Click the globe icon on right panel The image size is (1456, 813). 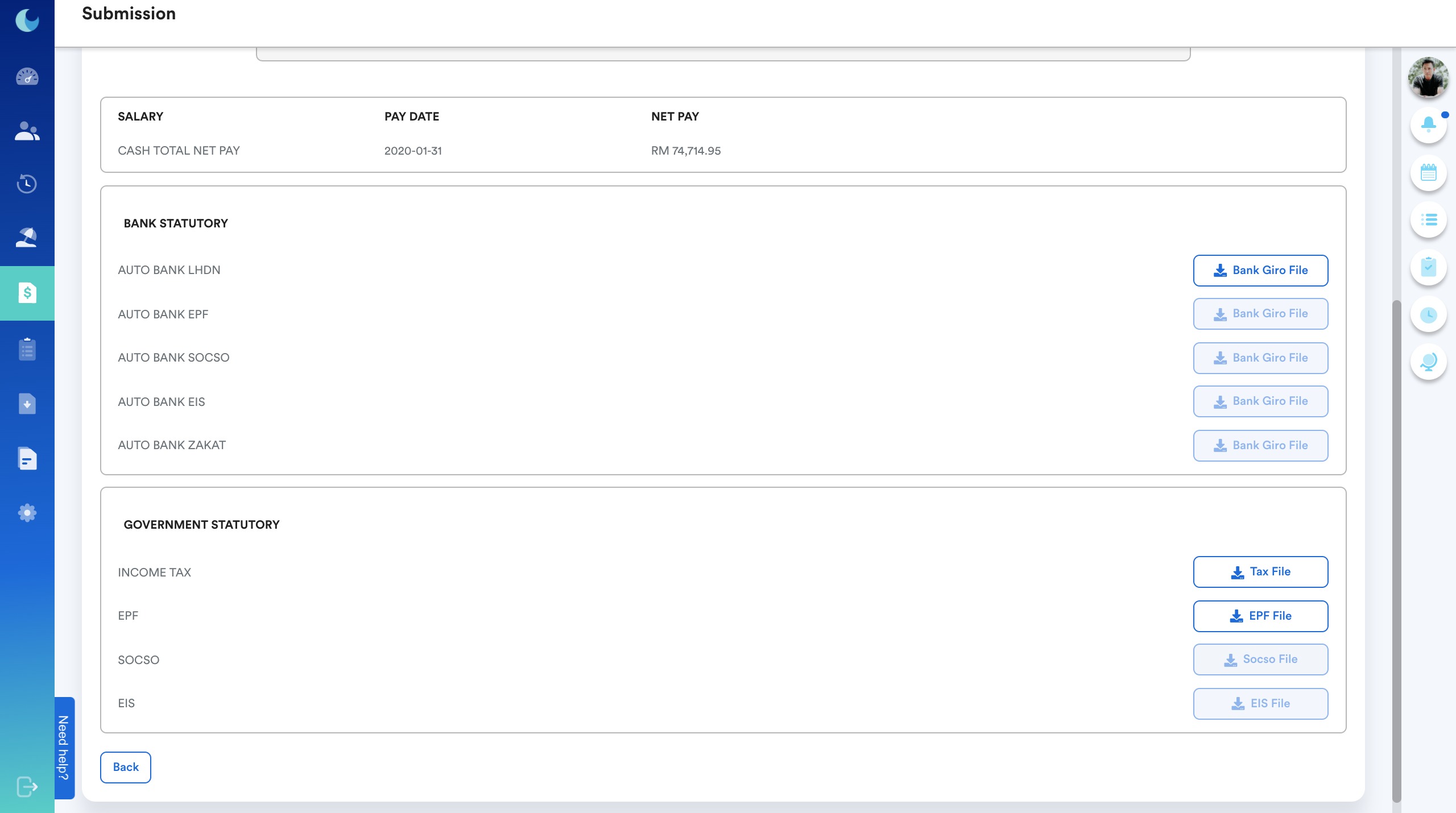1428,362
